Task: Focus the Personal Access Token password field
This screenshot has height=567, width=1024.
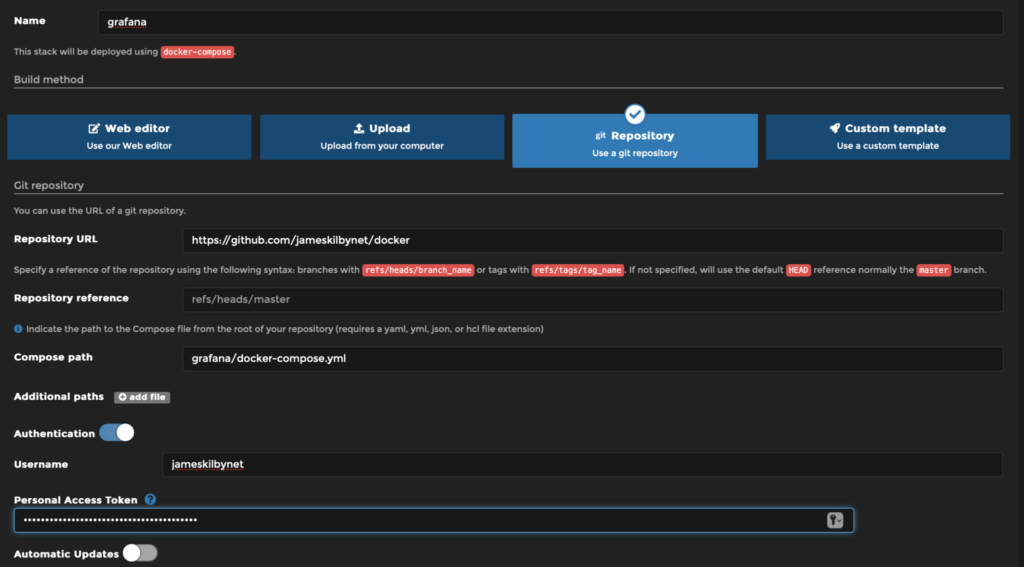Action: [420, 520]
